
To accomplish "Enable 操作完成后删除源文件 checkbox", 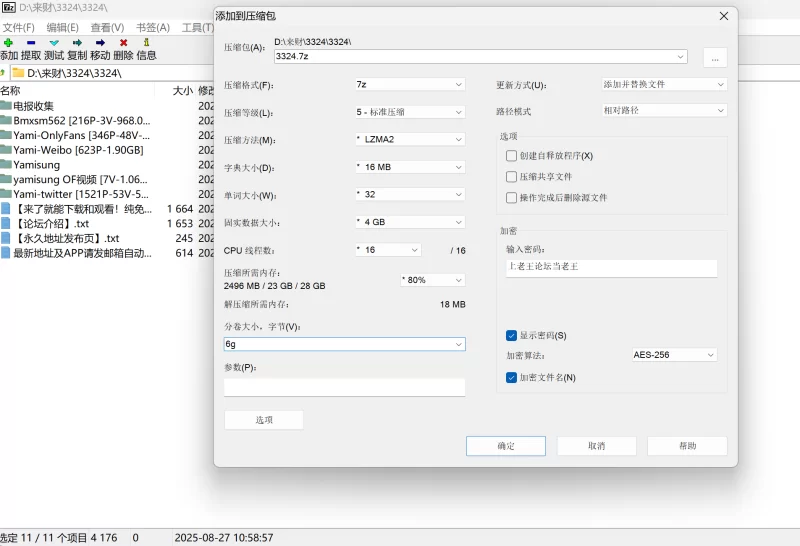I will click(511, 197).
